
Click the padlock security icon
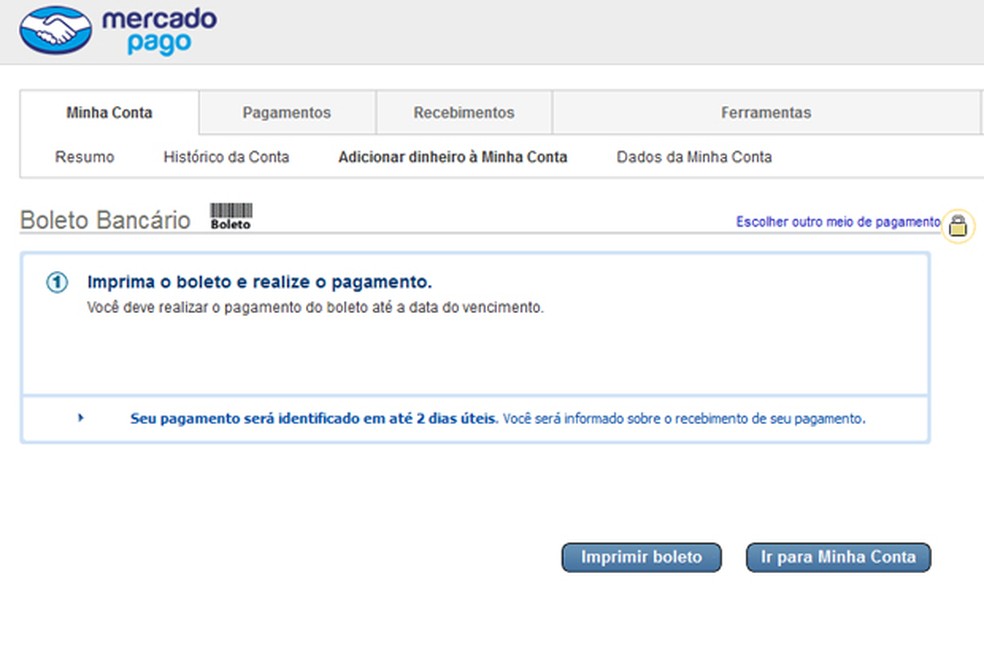(958, 225)
